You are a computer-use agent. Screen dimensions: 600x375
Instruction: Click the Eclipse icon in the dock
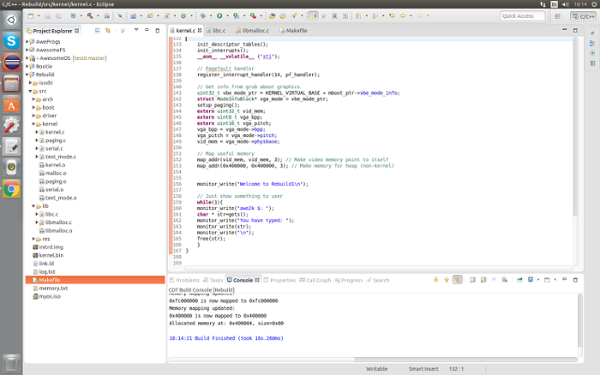[11, 62]
